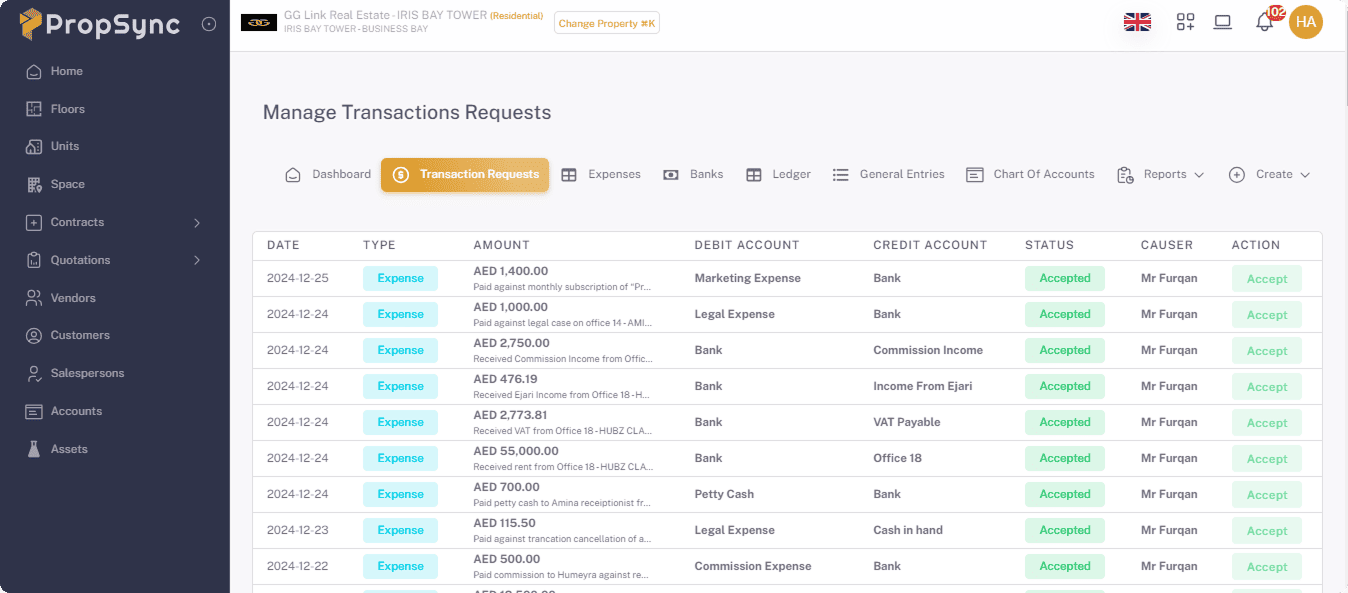
Task: Expand the Create dropdown
Action: tap(1269, 174)
